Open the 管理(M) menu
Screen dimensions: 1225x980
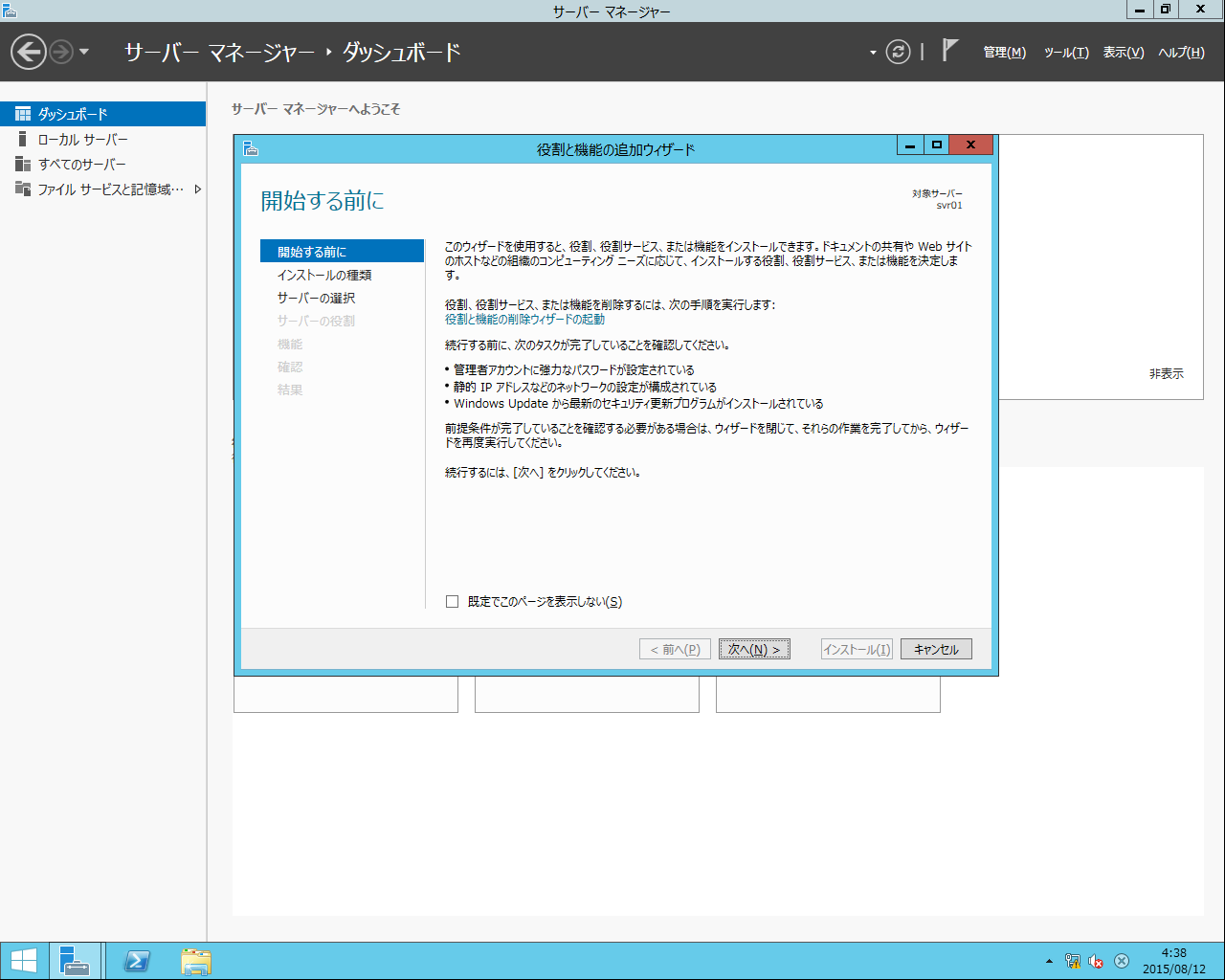pos(1004,53)
